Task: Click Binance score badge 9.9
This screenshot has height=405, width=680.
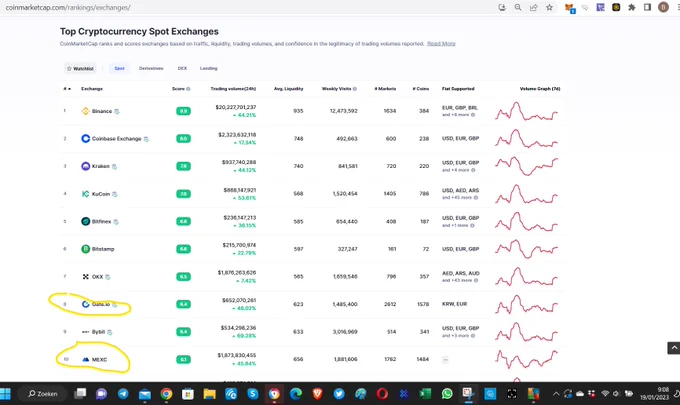Action: 183,111
